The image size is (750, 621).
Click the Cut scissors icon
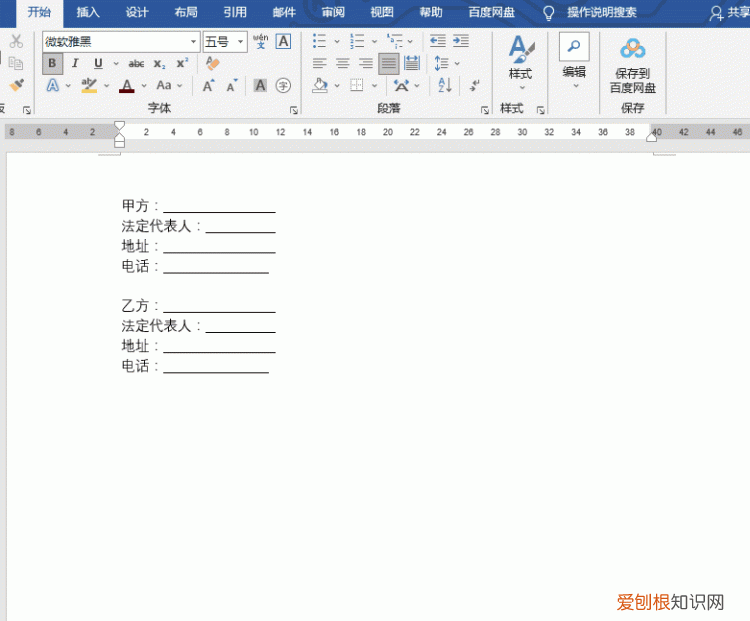(16, 42)
